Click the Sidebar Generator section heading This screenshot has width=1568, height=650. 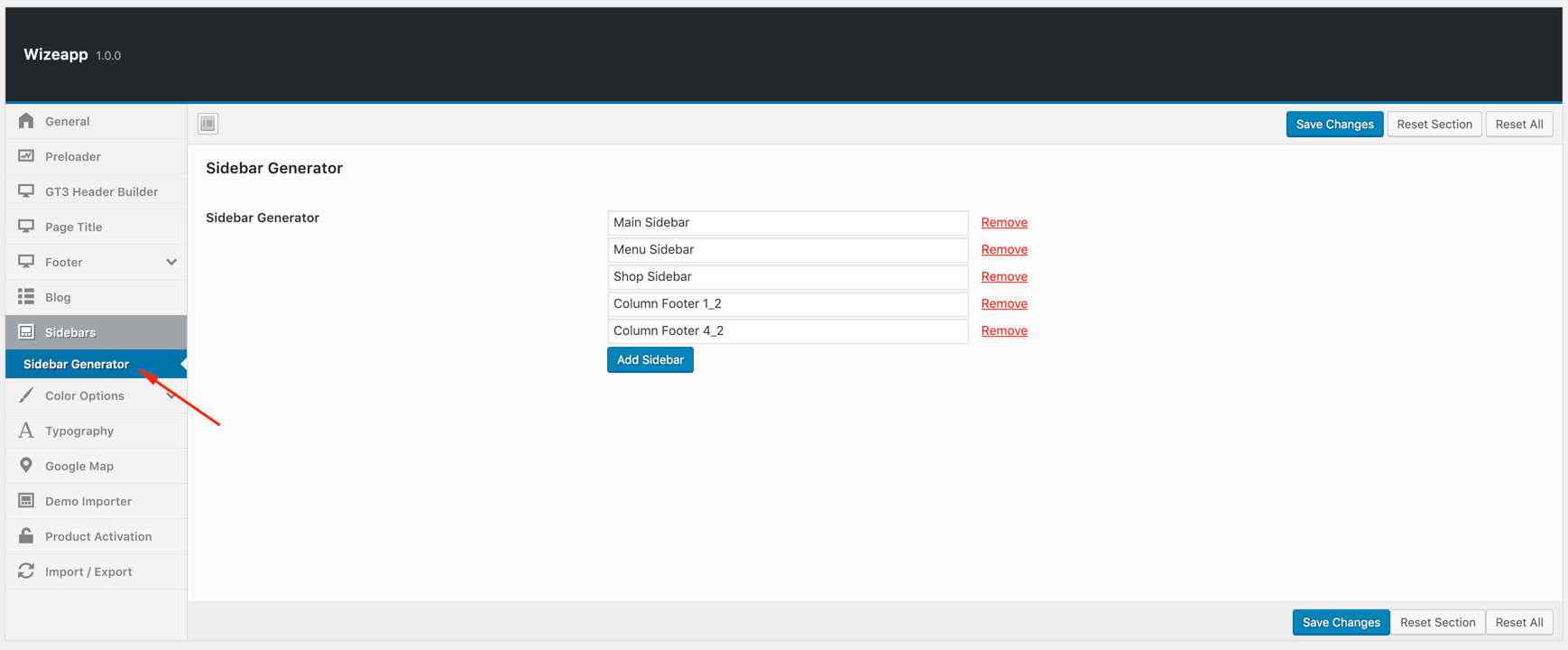[x=274, y=168]
